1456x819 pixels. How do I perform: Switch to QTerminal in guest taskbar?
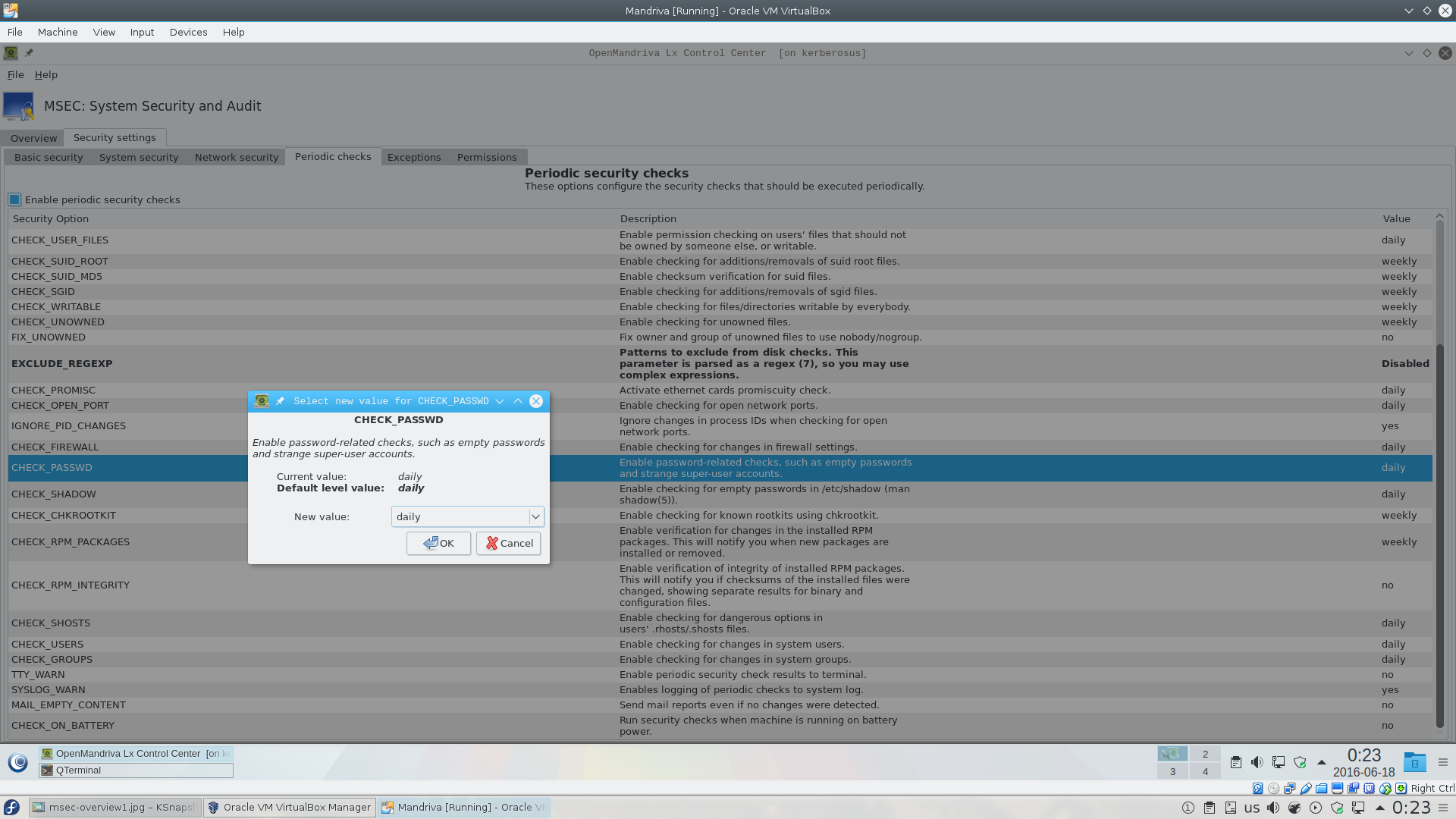(136, 770)
